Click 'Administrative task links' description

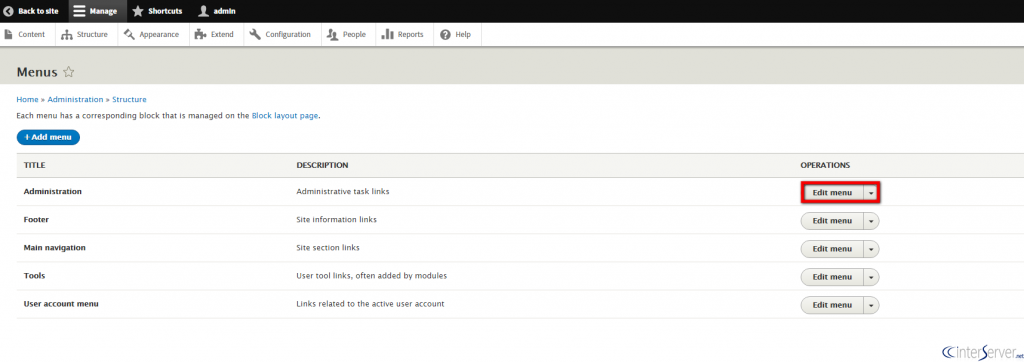click(x=343, y=192)
